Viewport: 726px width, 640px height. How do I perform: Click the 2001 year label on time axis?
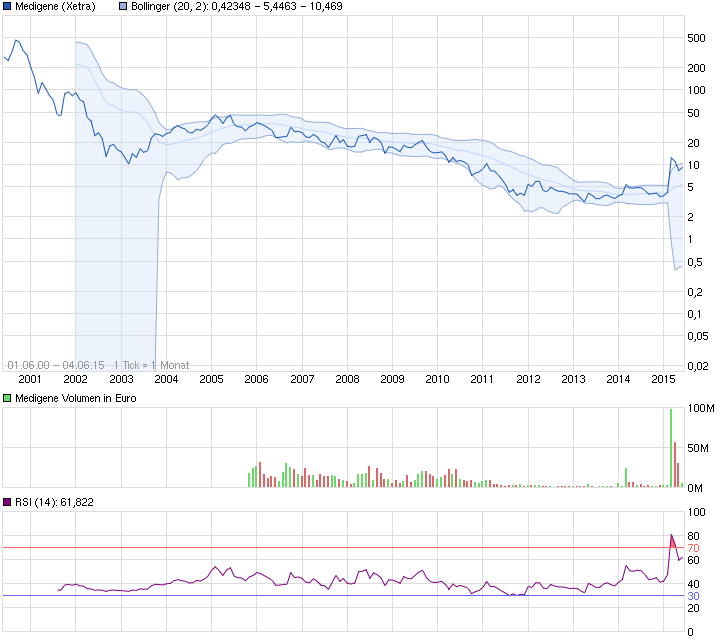pos(30,379)
